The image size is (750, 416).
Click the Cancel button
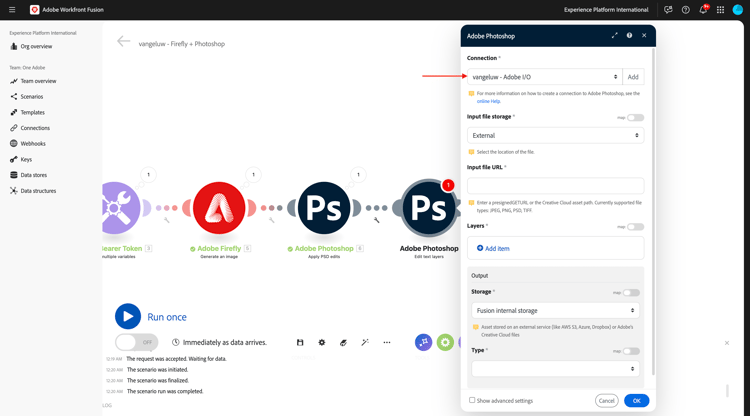click(x=607, y=401)
